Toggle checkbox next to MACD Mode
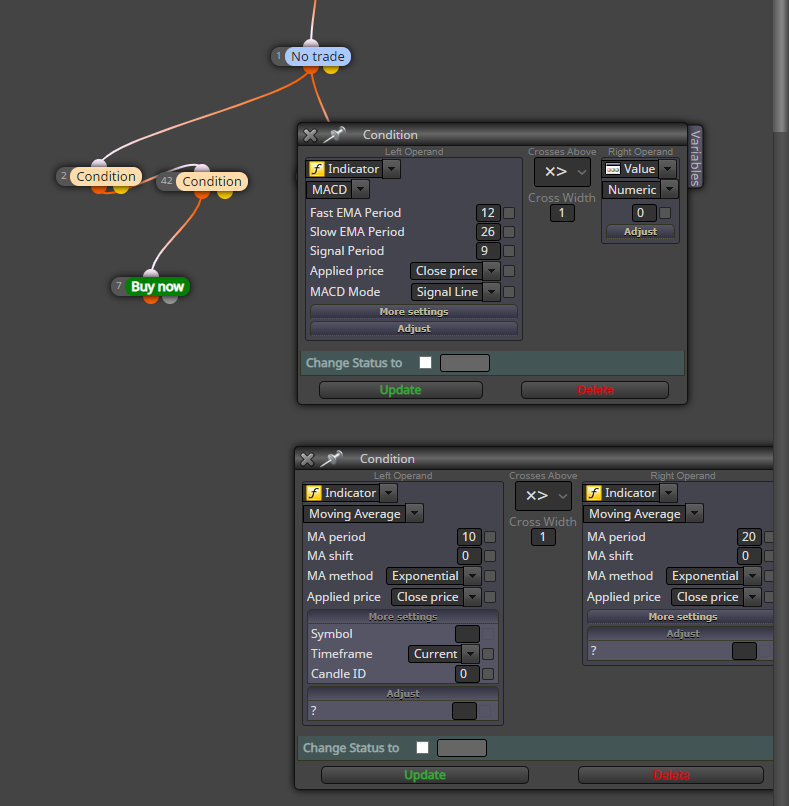This screenshot has width=789, height=806. [509, 292]
